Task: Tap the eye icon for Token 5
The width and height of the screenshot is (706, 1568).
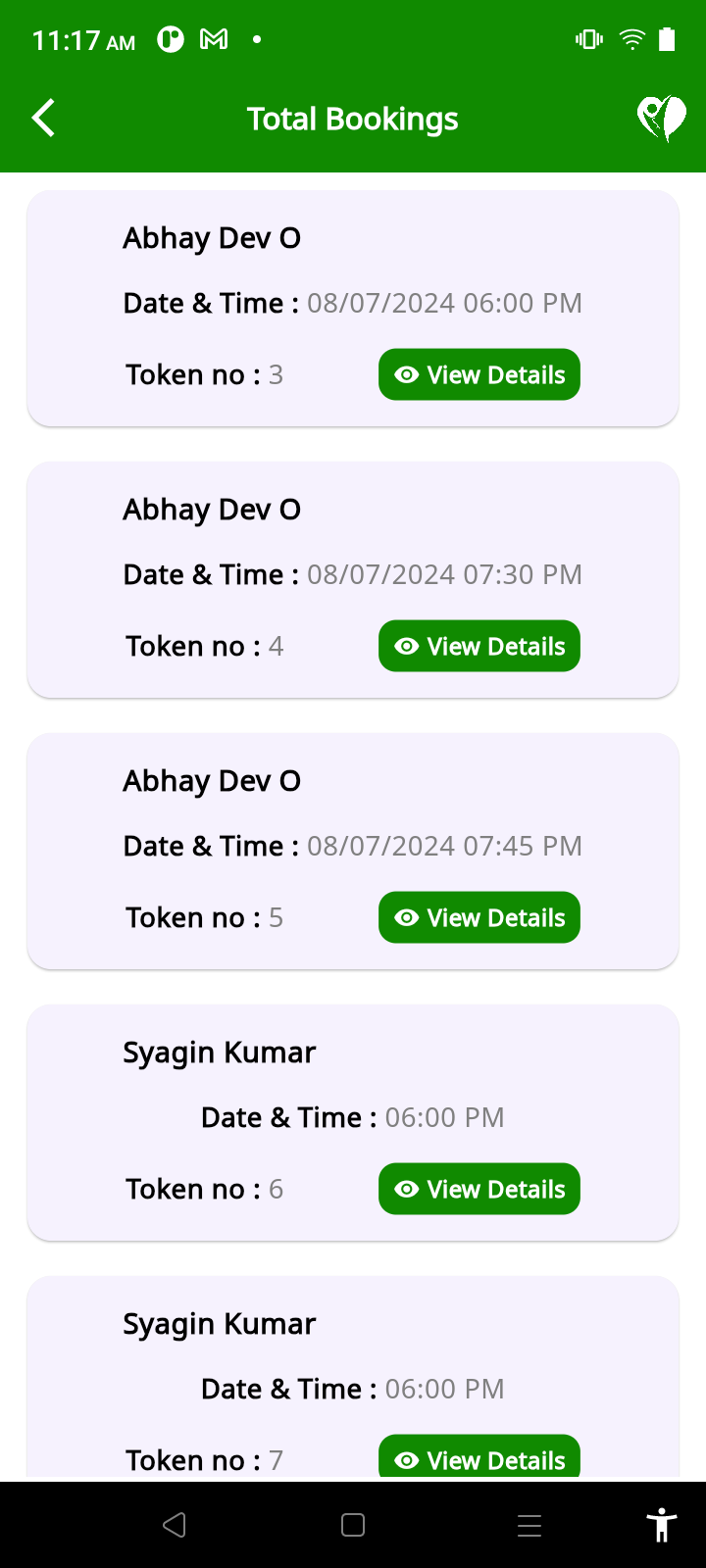Action: pyautogui.click(x=406, y=918)
